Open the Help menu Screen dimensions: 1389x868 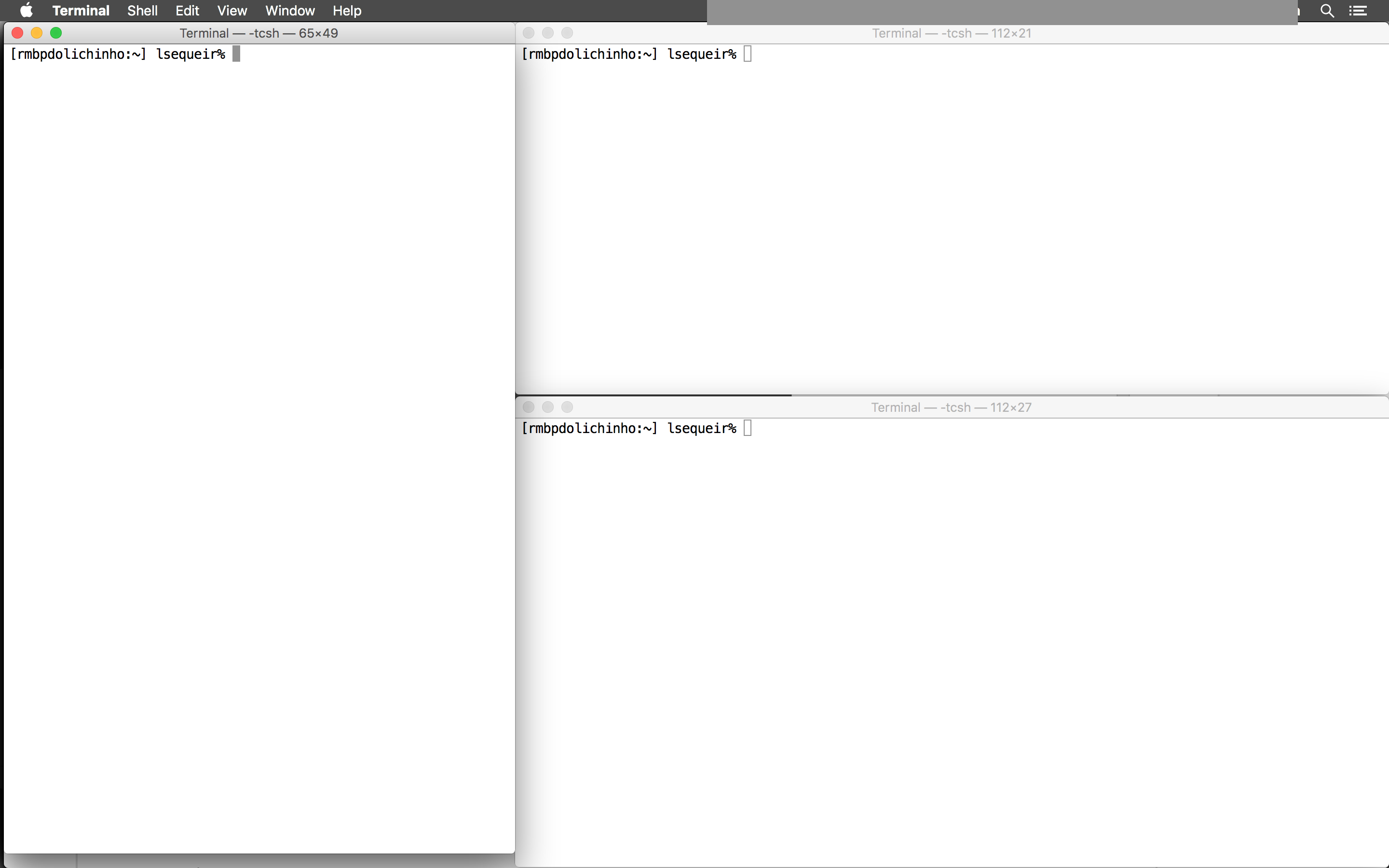point(347,10)
